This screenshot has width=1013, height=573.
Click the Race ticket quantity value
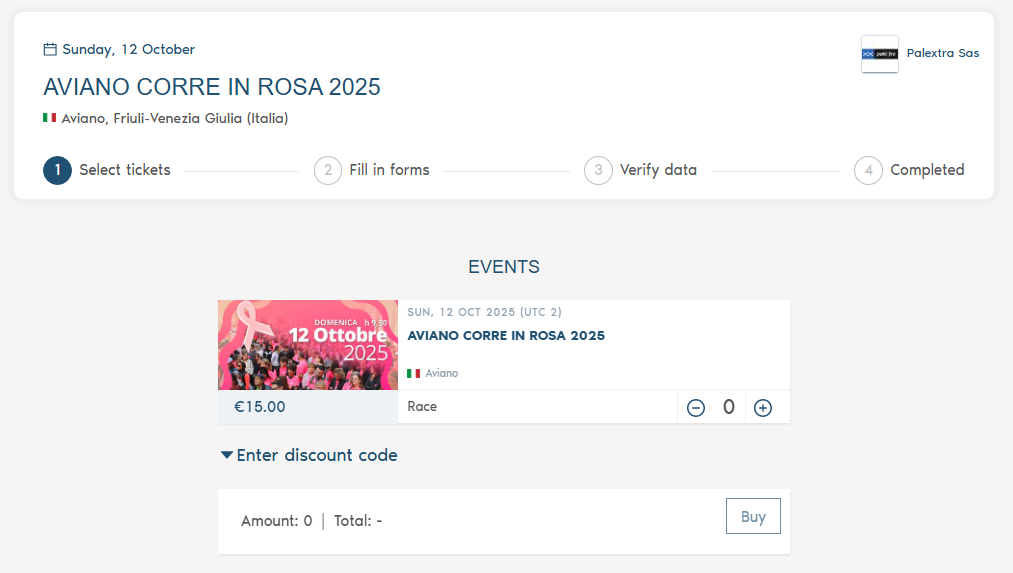coord(729,407)
